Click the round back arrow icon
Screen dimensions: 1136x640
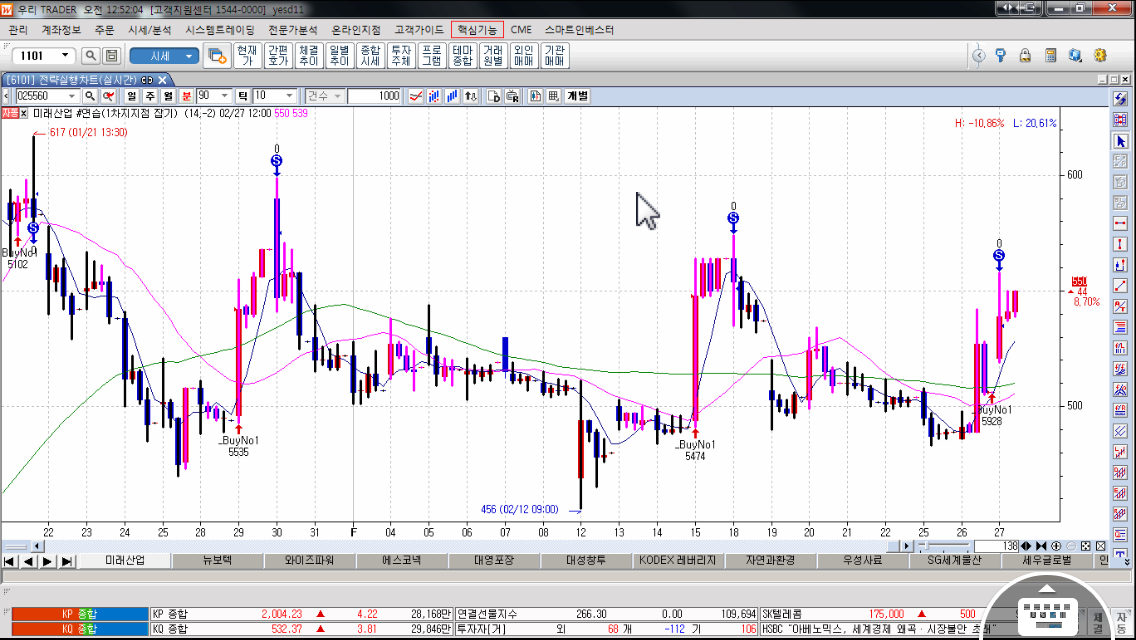click(979, 56)
